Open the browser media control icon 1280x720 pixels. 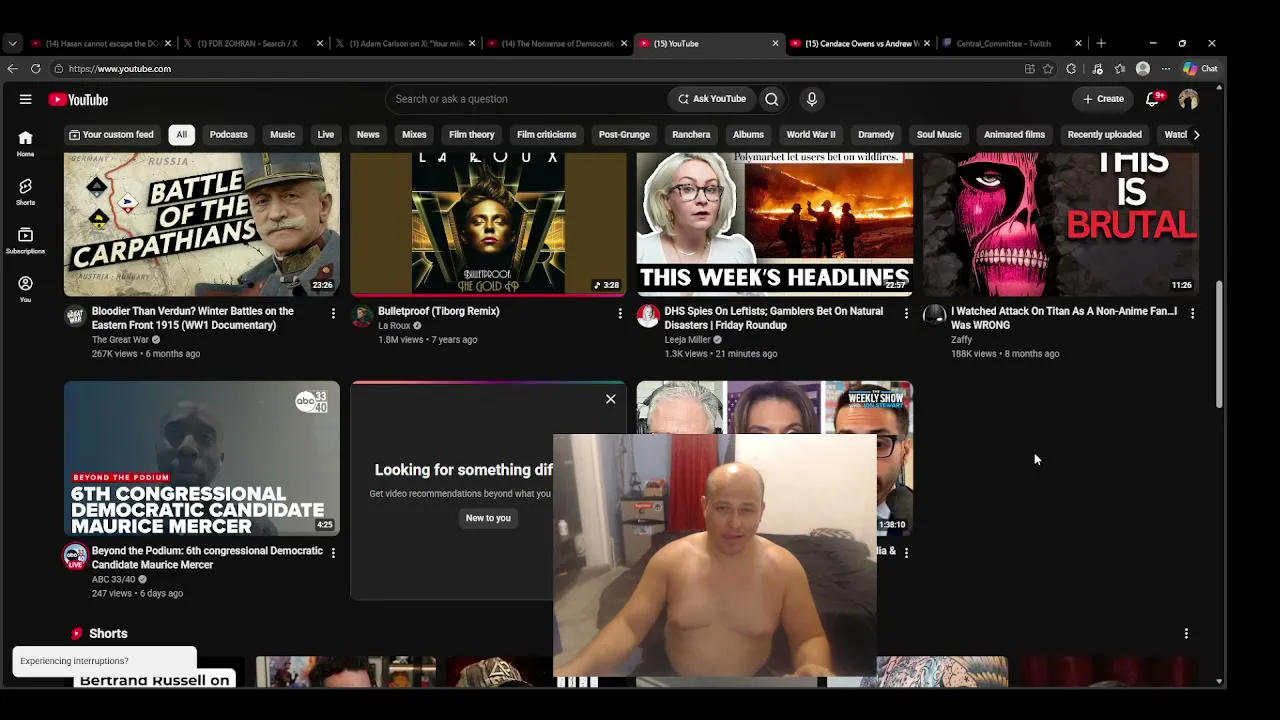(x=1097, y=69)
